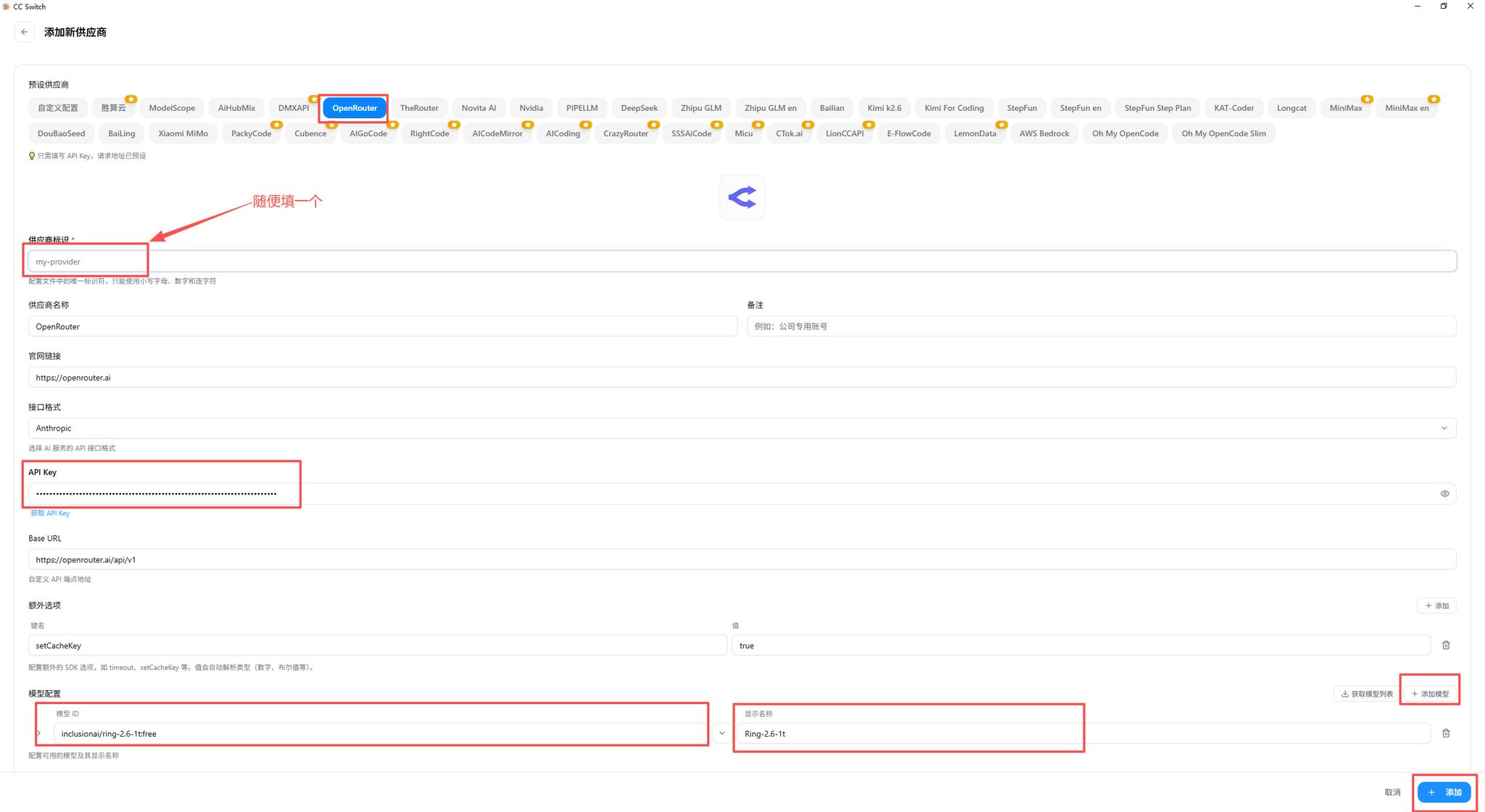The height and width of the screenshot is (812, 1485).
Task: Expand the model ID suggestions chevron
Action: (x=721, y=734)
